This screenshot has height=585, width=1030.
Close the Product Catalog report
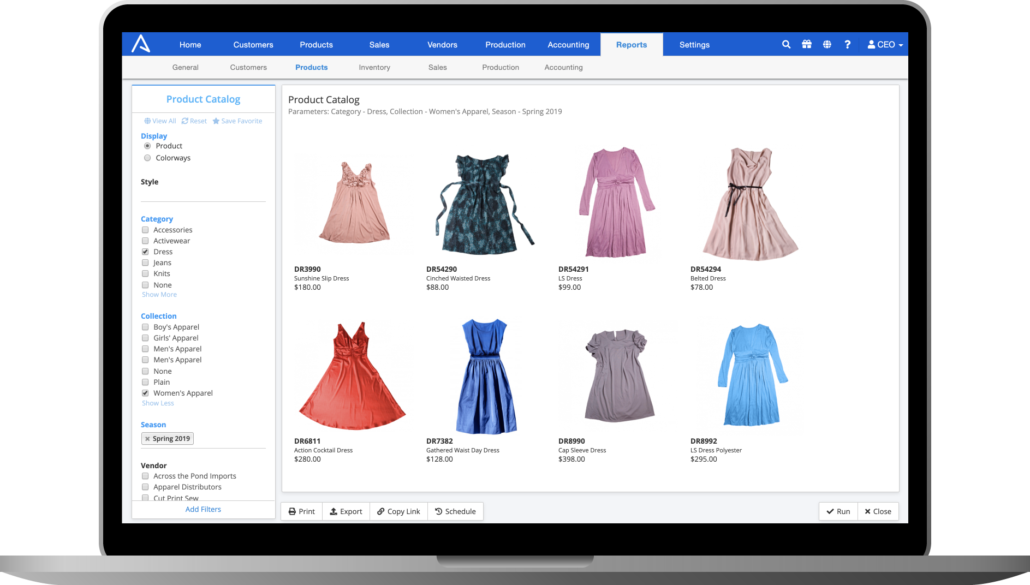[878, 511]
